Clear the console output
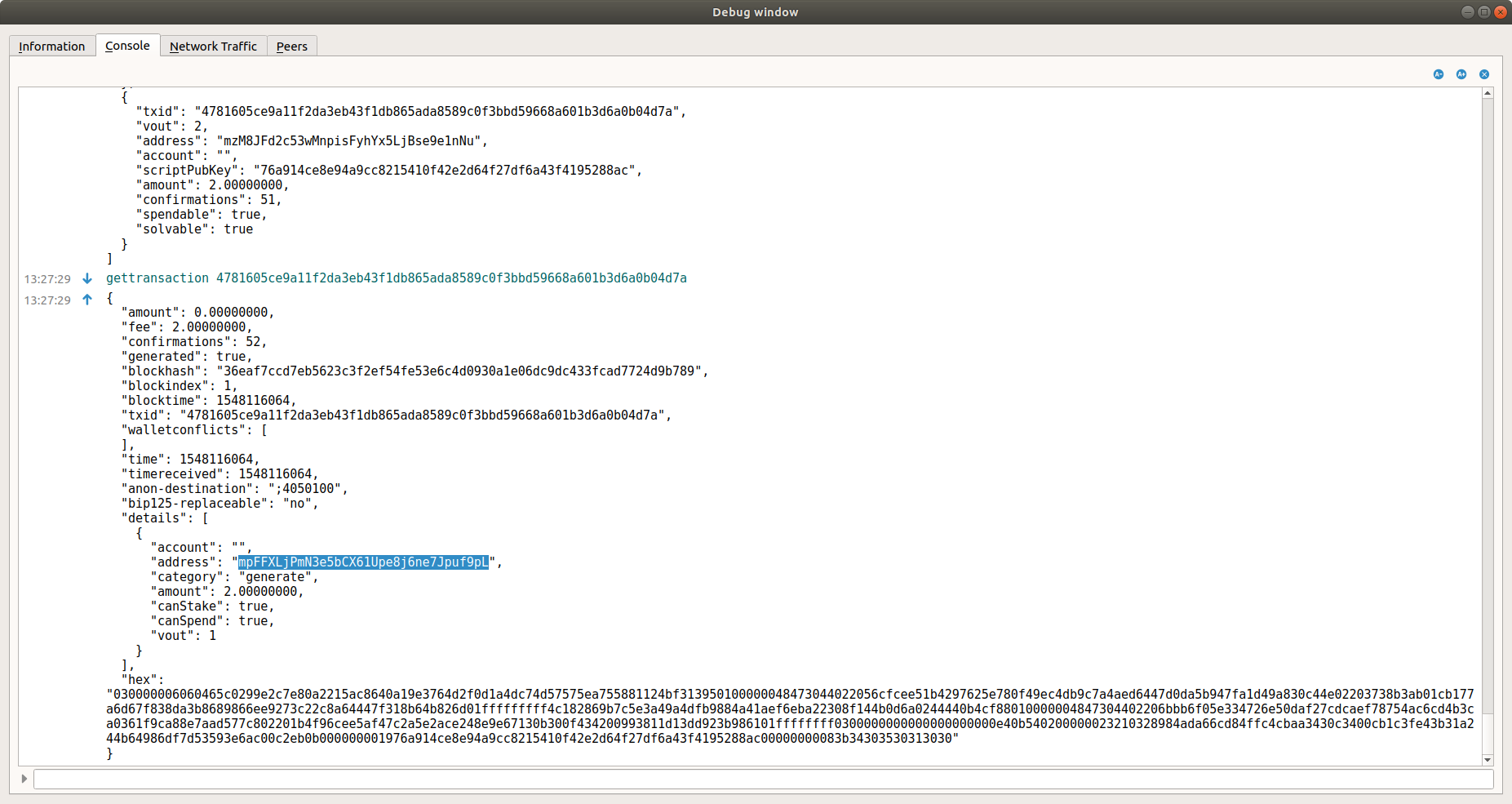Screen dimensions: 1512x804 (1483, 74)
